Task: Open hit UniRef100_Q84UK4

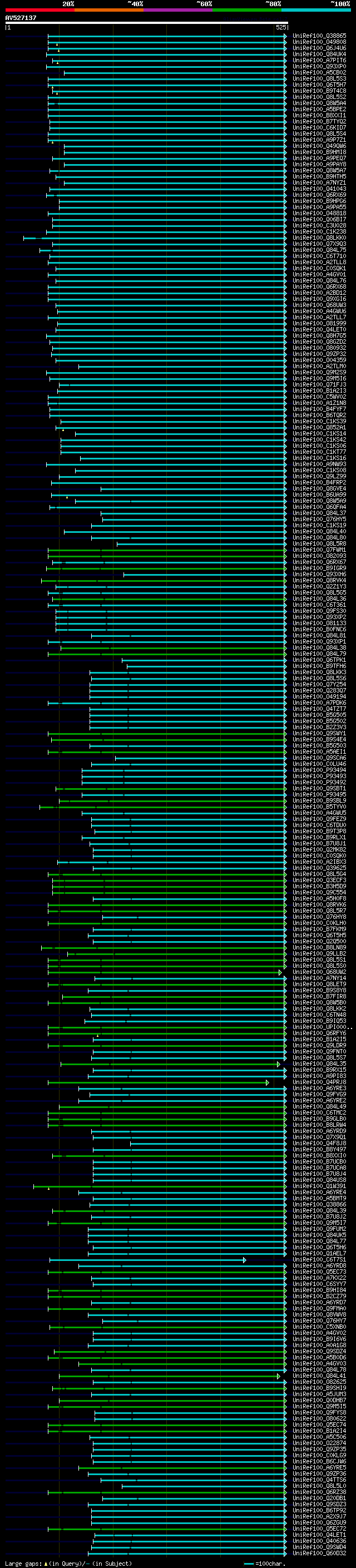Action: (x=319, y=54)
